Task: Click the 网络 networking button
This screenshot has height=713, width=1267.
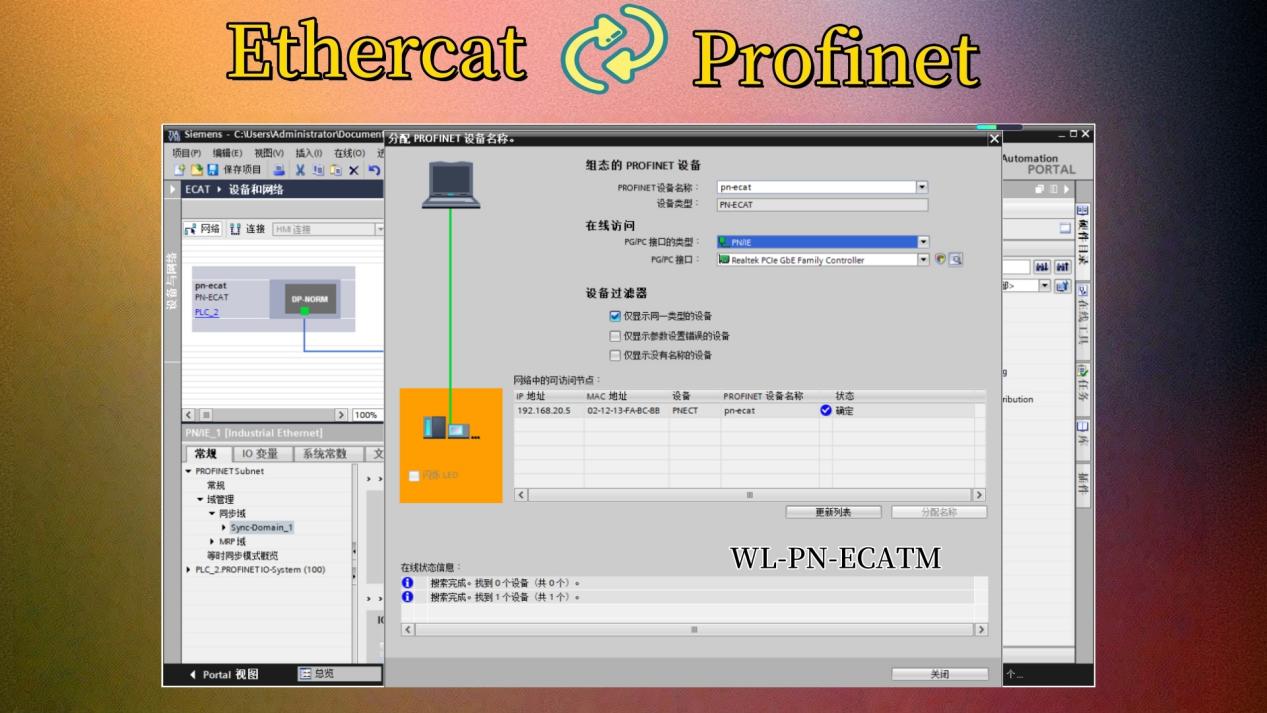Action: point(203,229)
